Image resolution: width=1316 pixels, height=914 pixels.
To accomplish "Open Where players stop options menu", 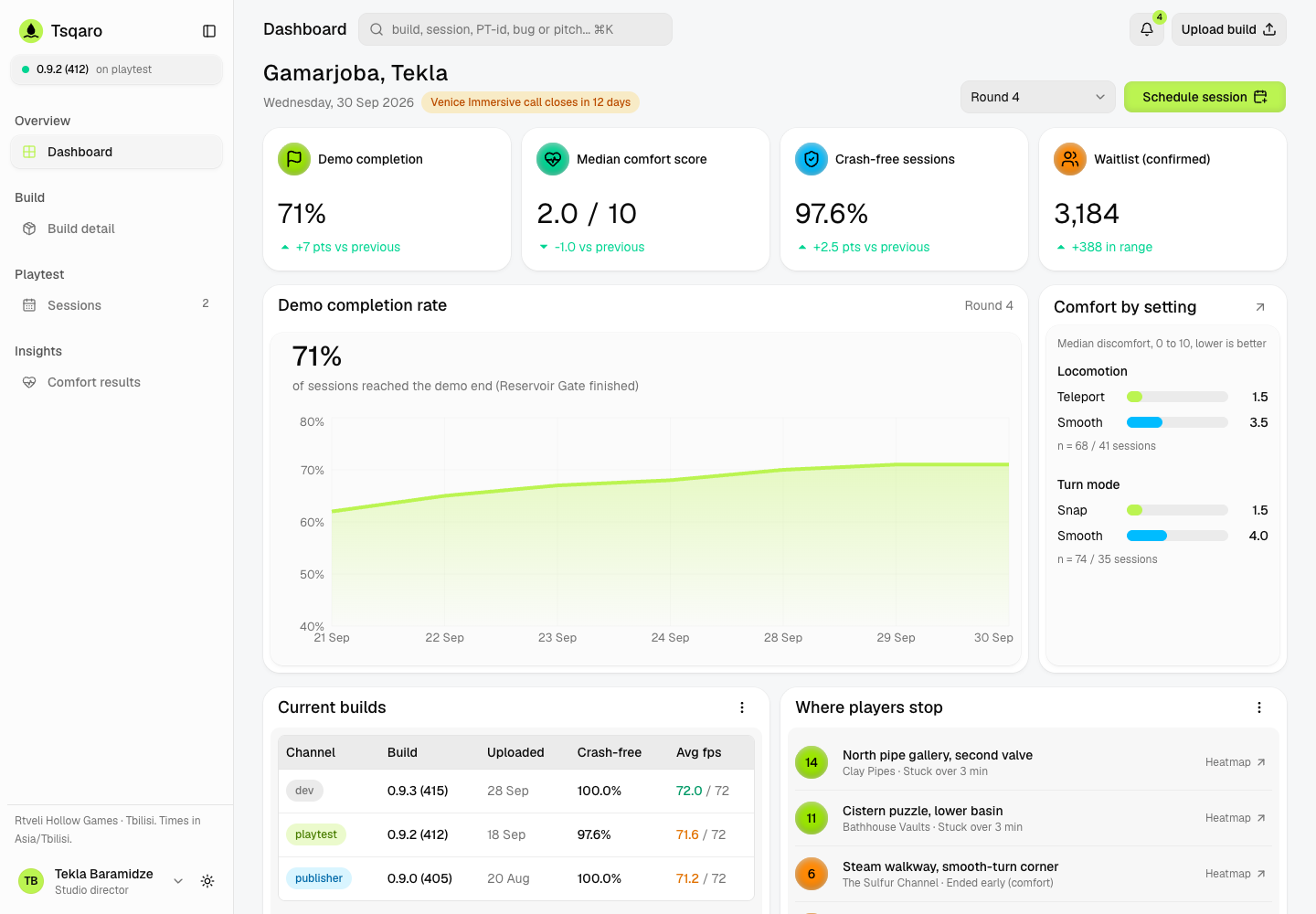I will tap(1259, 707).
